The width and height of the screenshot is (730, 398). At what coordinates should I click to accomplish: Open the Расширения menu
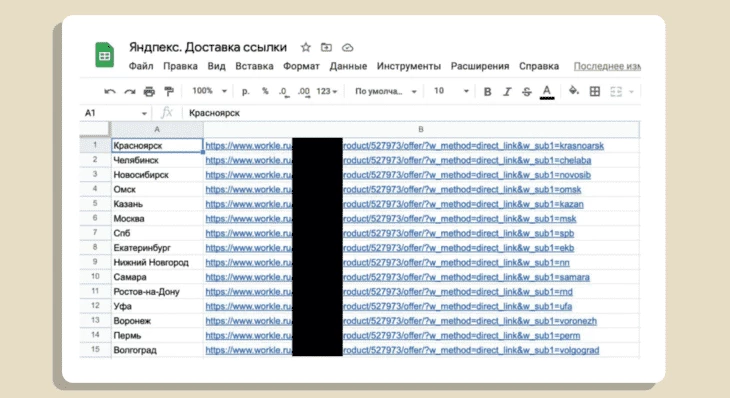coord(480,66)
